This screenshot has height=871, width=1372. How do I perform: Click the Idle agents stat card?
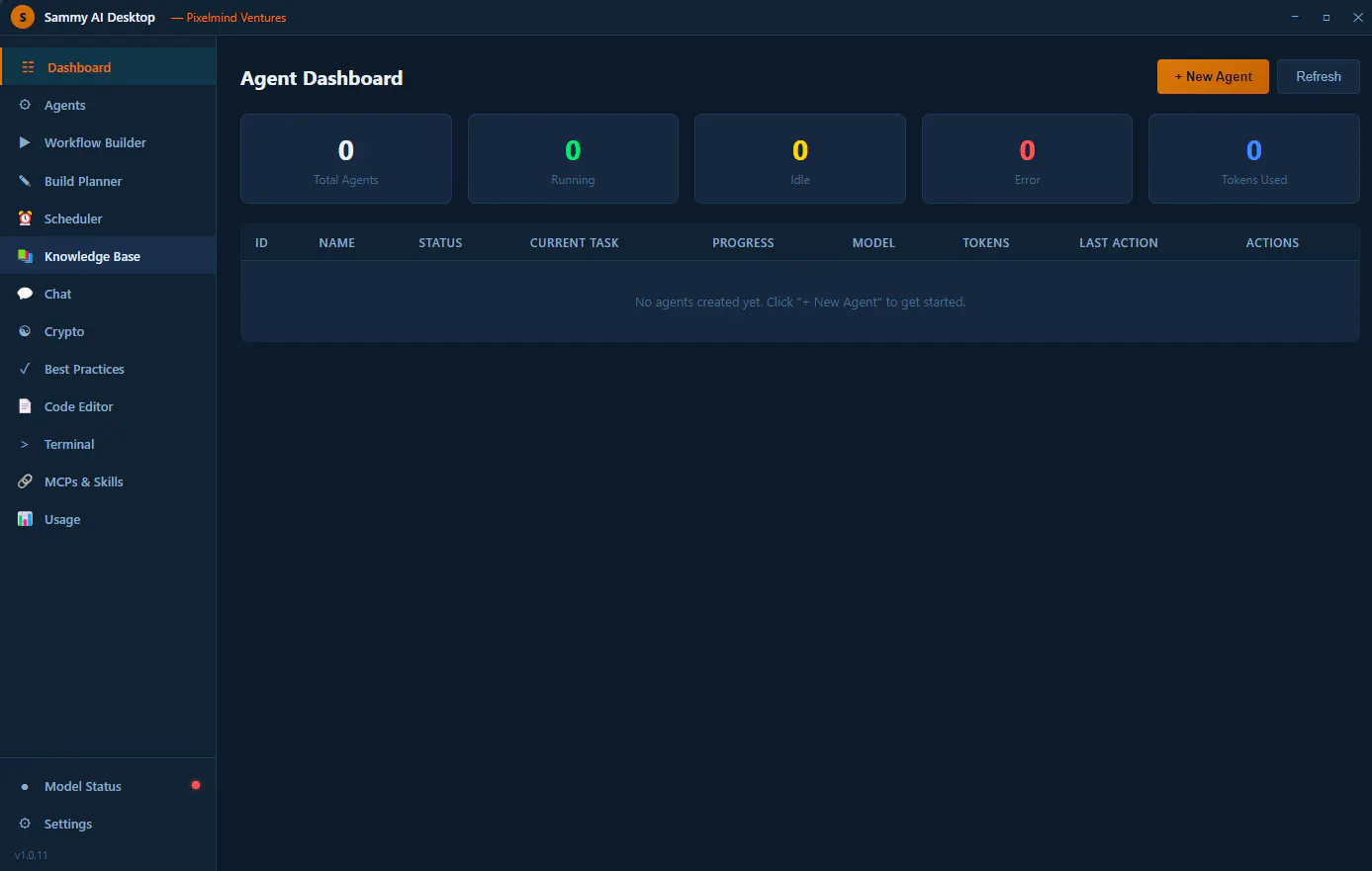click(x=800, y=159)
